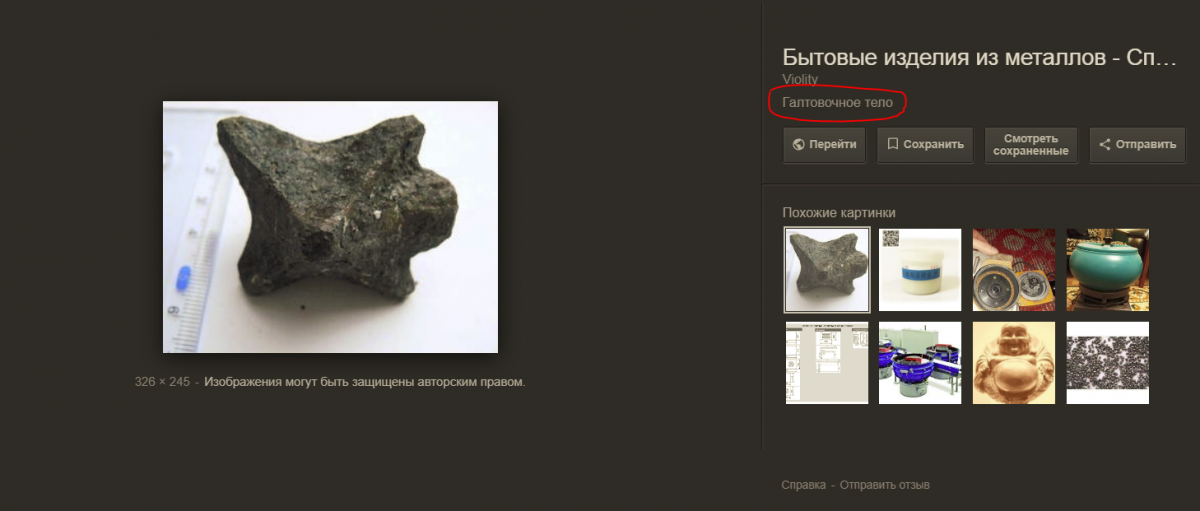Click the bookmark icon on Сохранить button
Image resolution: width=1200 pixels, height=511 pixels.
[x=893, y=144]
